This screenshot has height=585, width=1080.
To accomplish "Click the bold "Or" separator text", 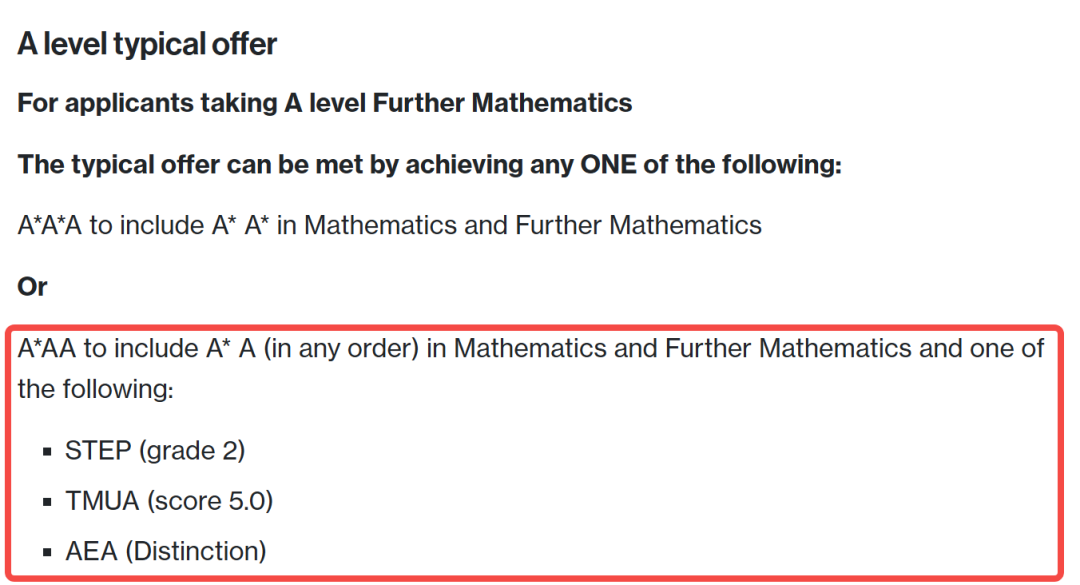I will [x=32, y=286].
